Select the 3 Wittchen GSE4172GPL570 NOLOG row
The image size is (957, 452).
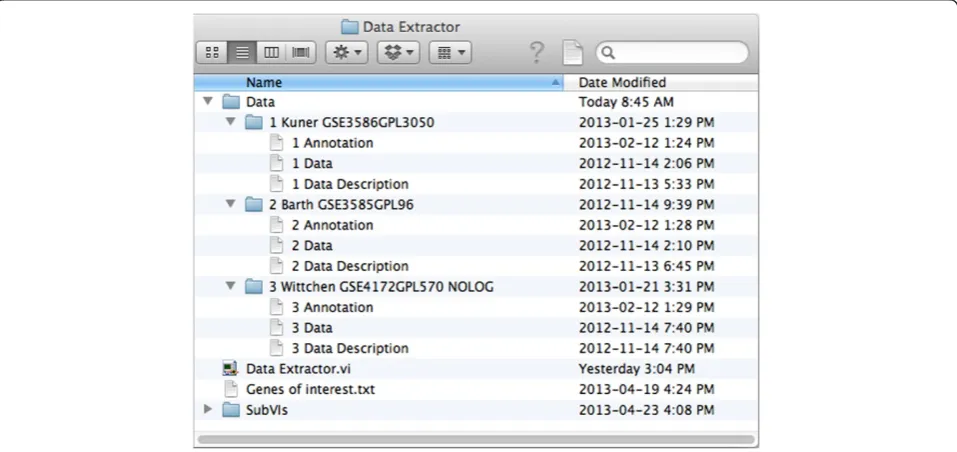(x=476, y=287)
